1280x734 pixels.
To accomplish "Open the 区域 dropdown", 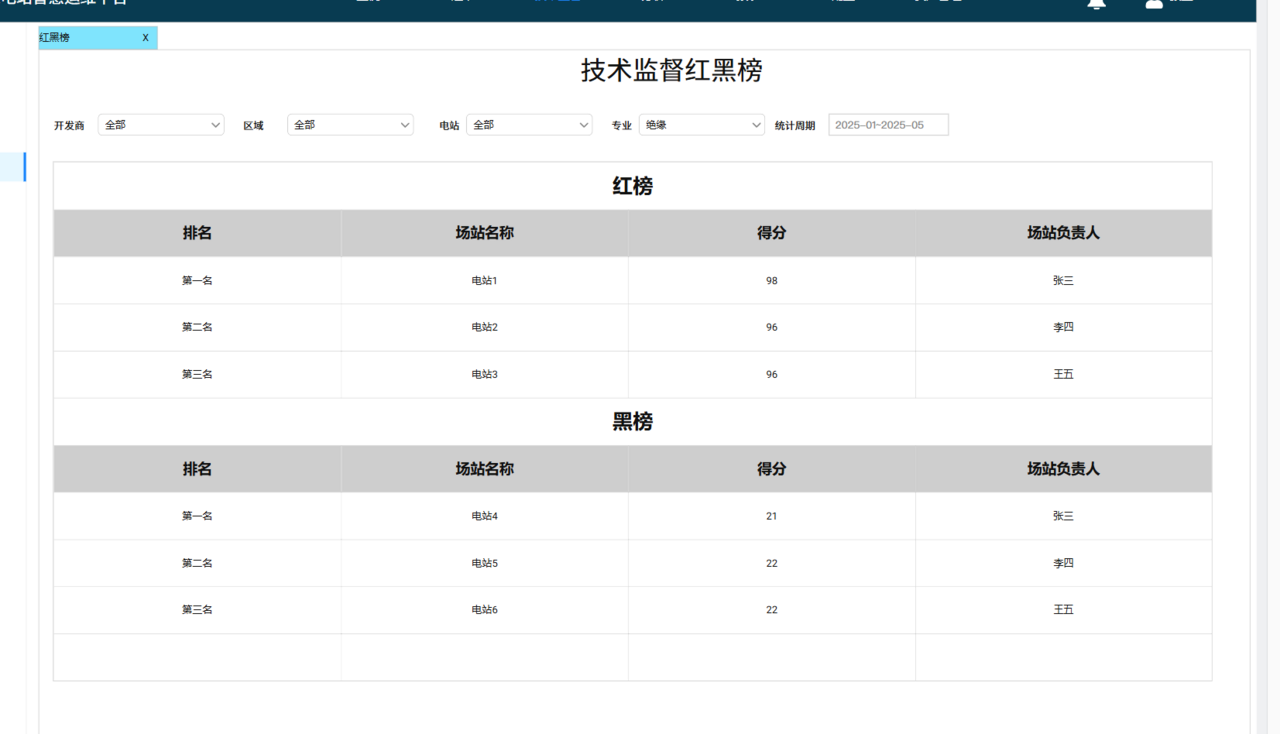I will coord(350,125).
